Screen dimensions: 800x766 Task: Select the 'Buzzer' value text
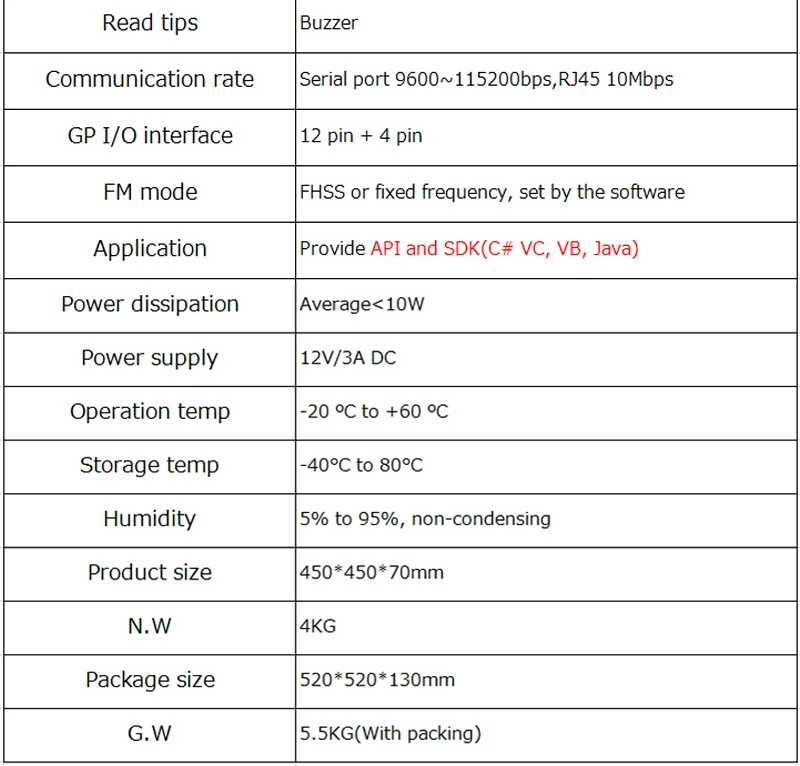329,23
